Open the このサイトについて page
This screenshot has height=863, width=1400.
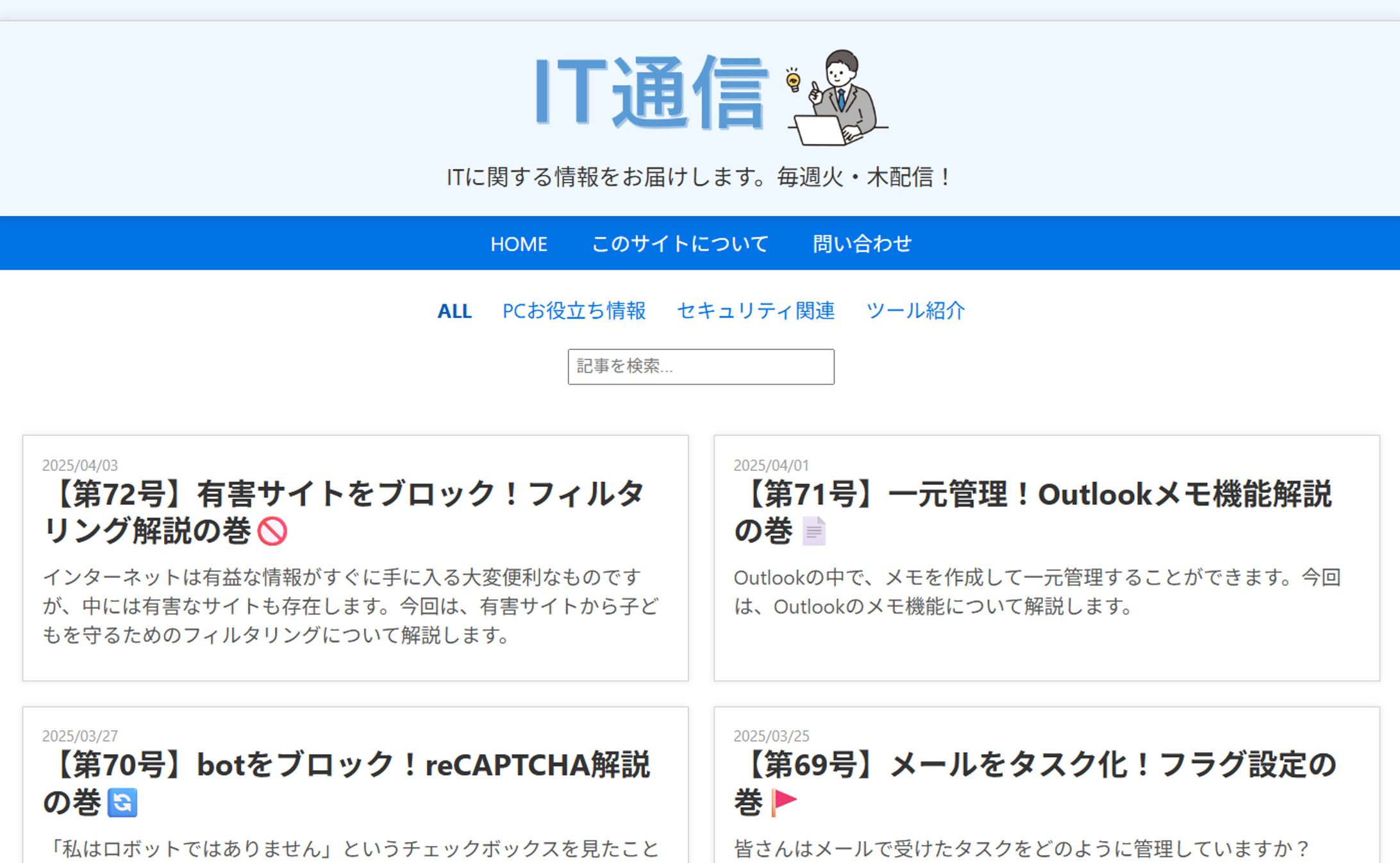(x=679, y=243)
